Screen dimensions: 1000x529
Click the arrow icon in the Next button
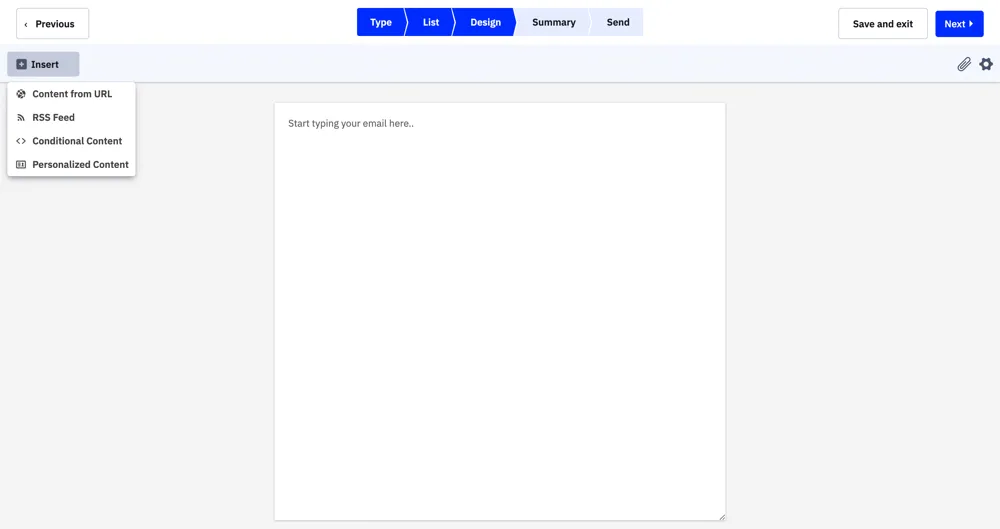(971, 24)
